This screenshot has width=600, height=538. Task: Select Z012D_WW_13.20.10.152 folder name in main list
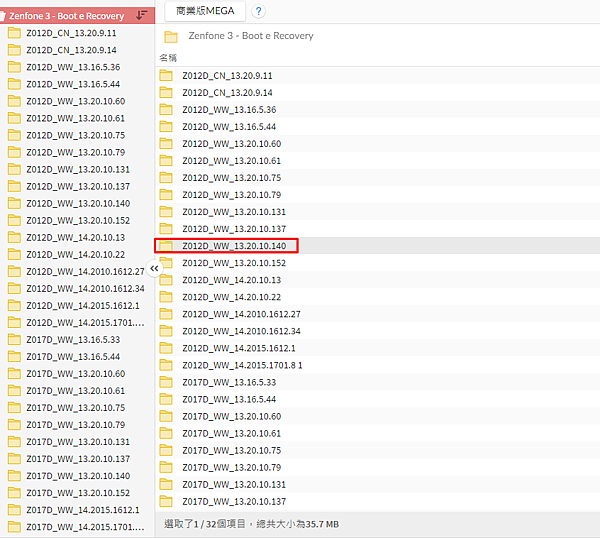(x=234, y=263)
